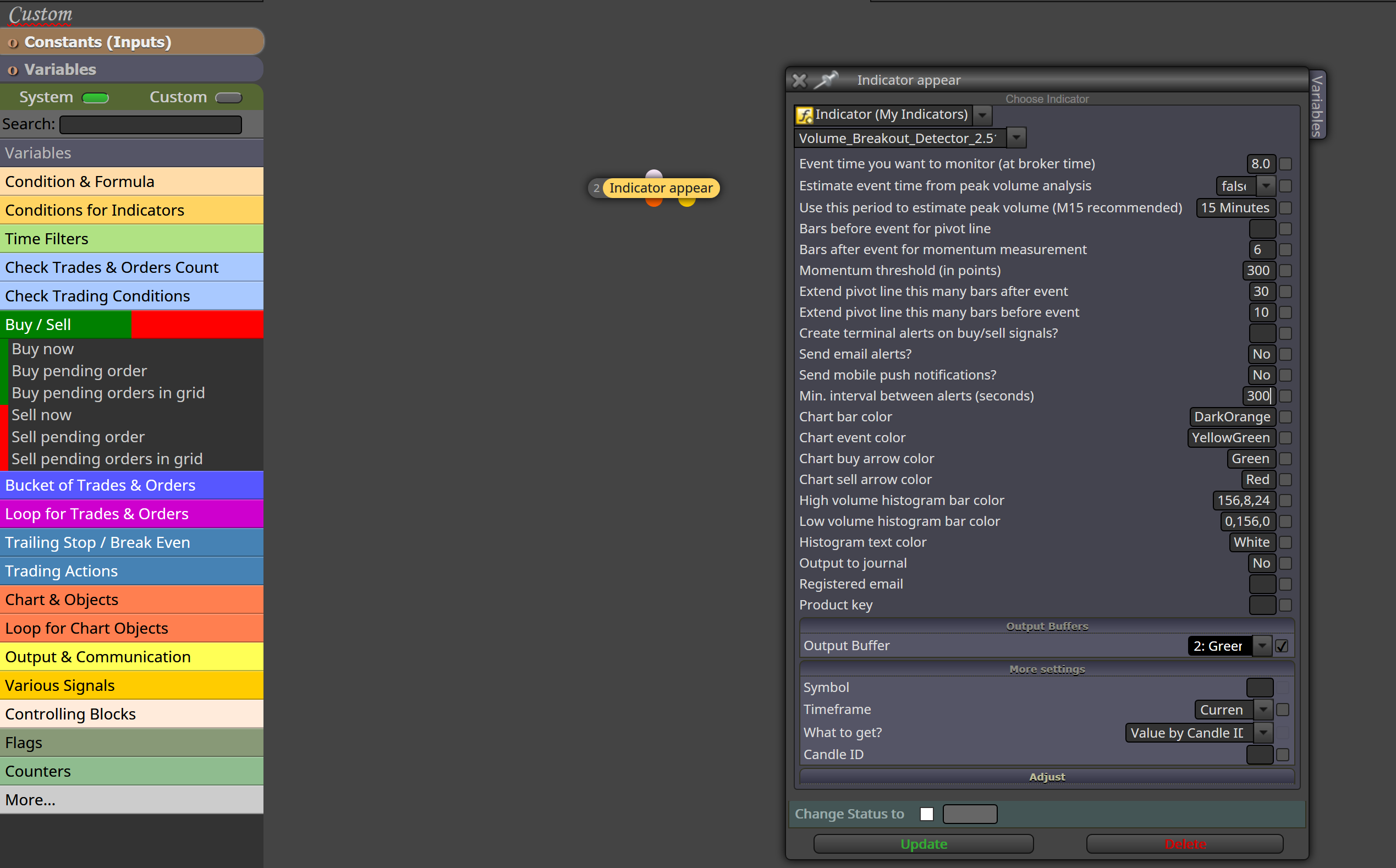Viewport: 1396px width, 868px height.
Task: Open the vertical Variables side tab
Action: point(1317,105)
